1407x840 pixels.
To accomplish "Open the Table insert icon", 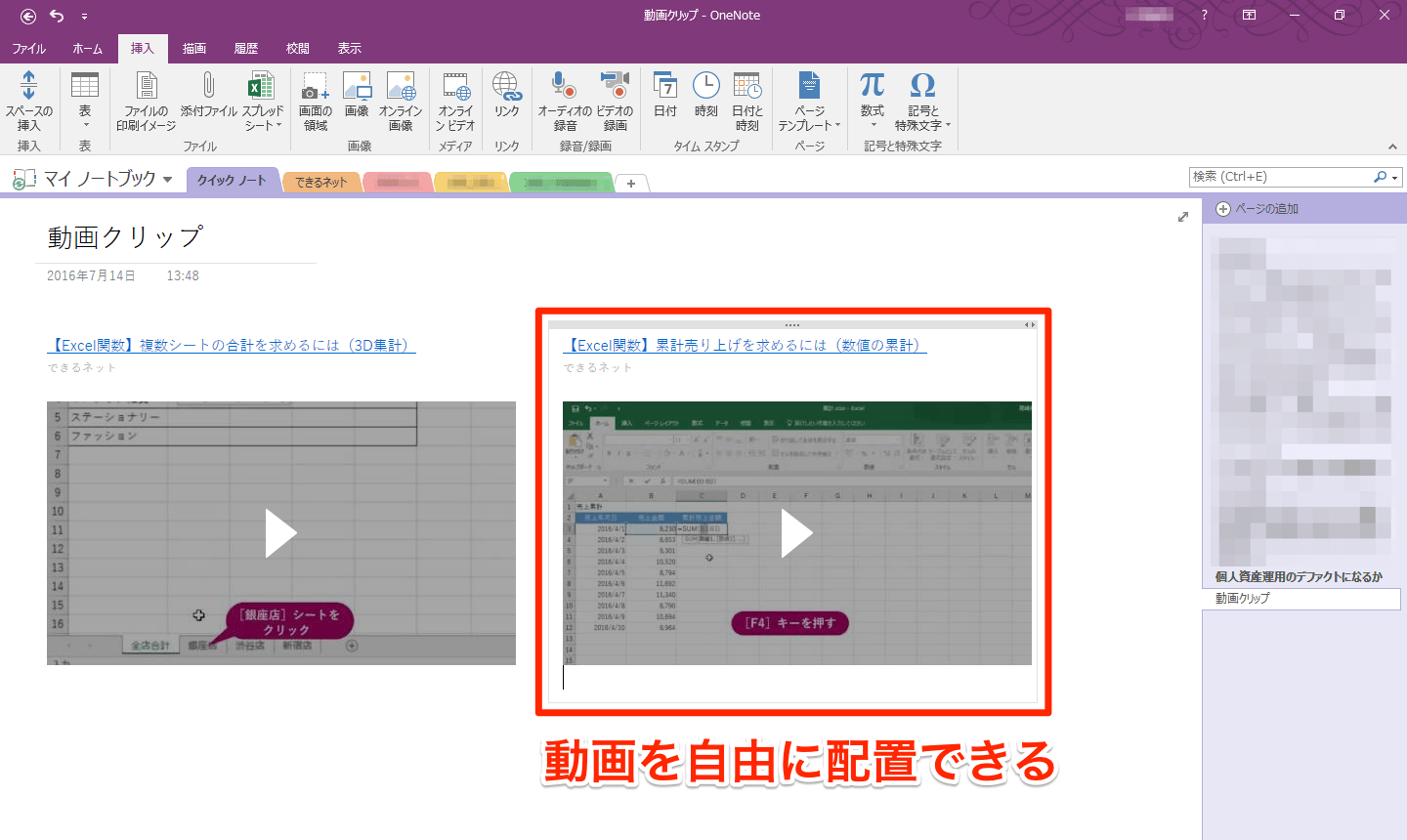I will pos(85,86).
